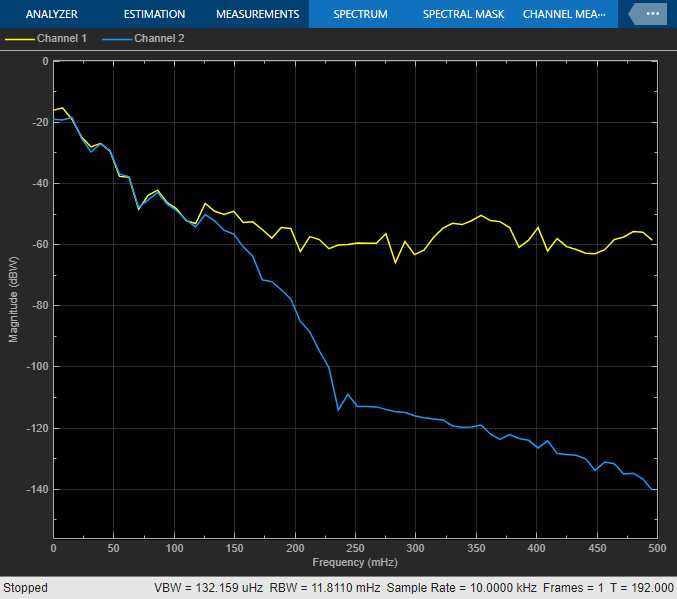Click the Sample Rate = 10.0000 kHz entry
The width and height of the screenshot is (677, 599).
462,588
